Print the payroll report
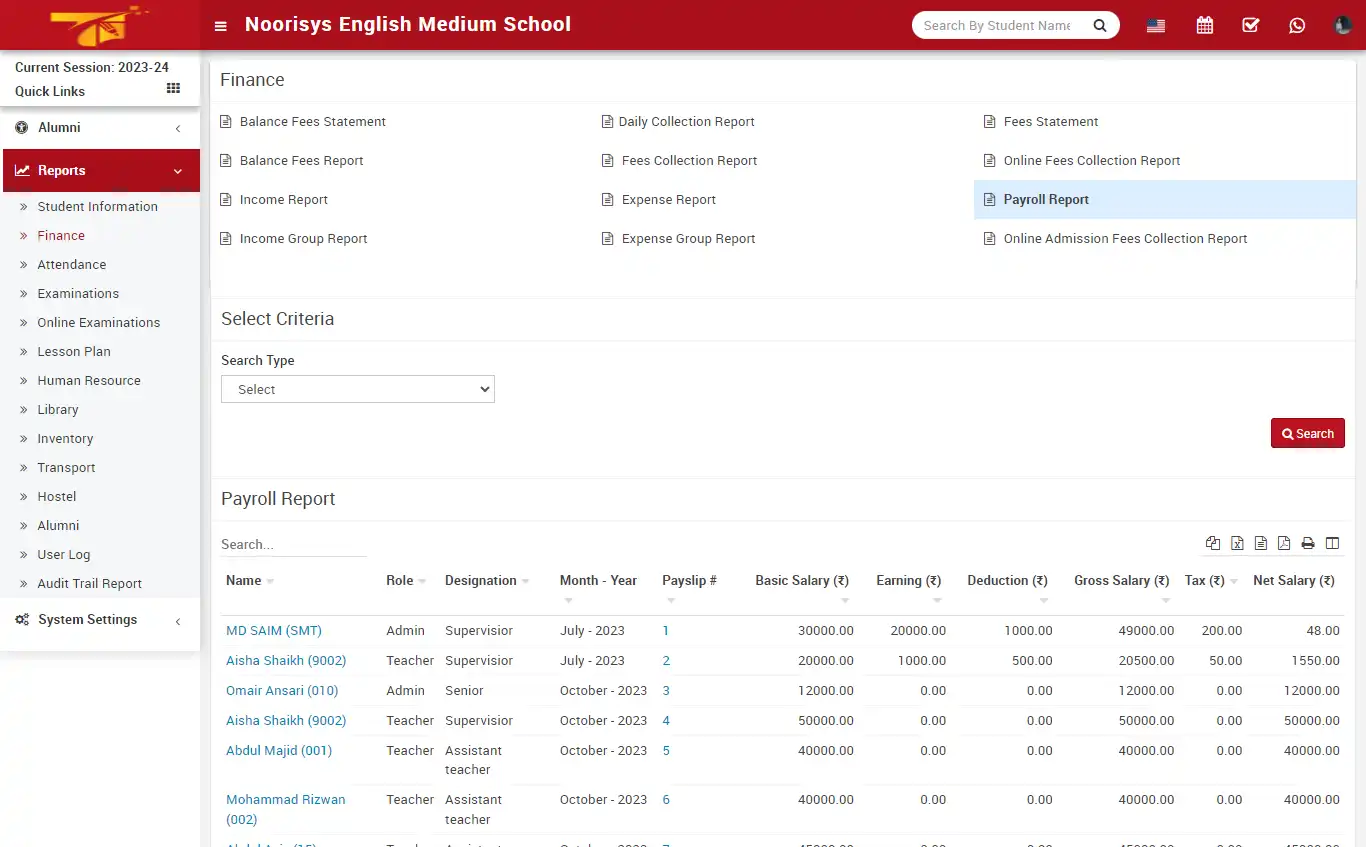This screenshot has height=847, width=1366. click(x=1308, y=543)
